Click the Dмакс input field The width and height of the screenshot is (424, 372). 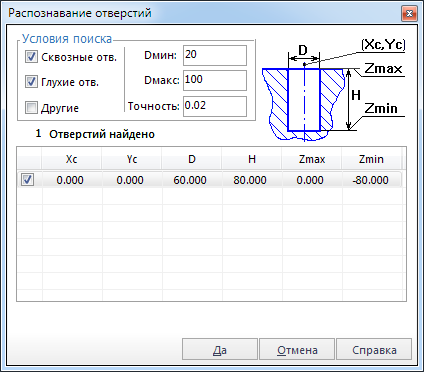215,80
